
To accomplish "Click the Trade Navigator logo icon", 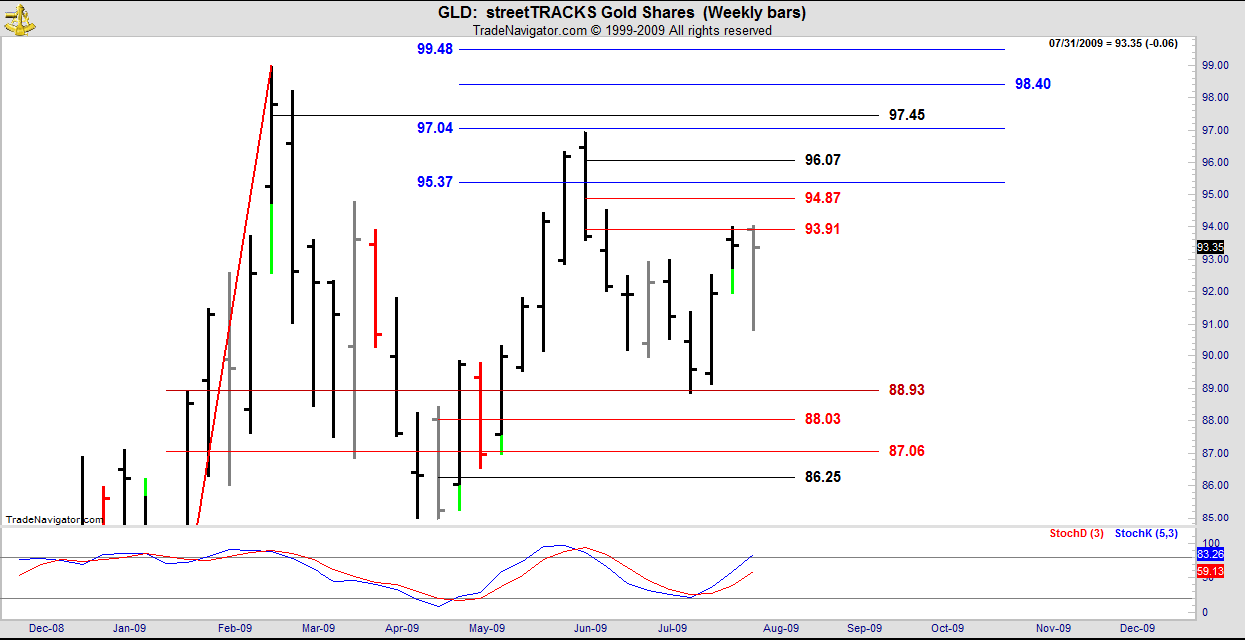I will coord(17,17).
